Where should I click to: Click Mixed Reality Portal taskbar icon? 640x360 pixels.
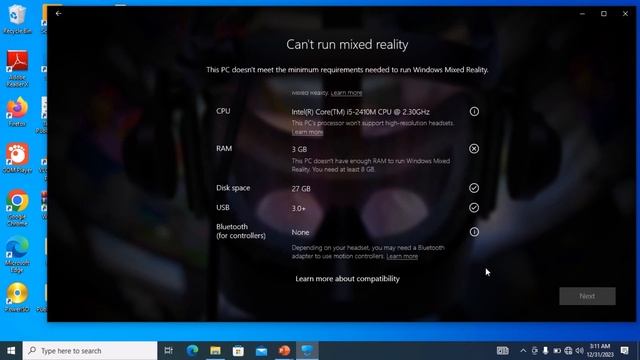click(307, 351)
